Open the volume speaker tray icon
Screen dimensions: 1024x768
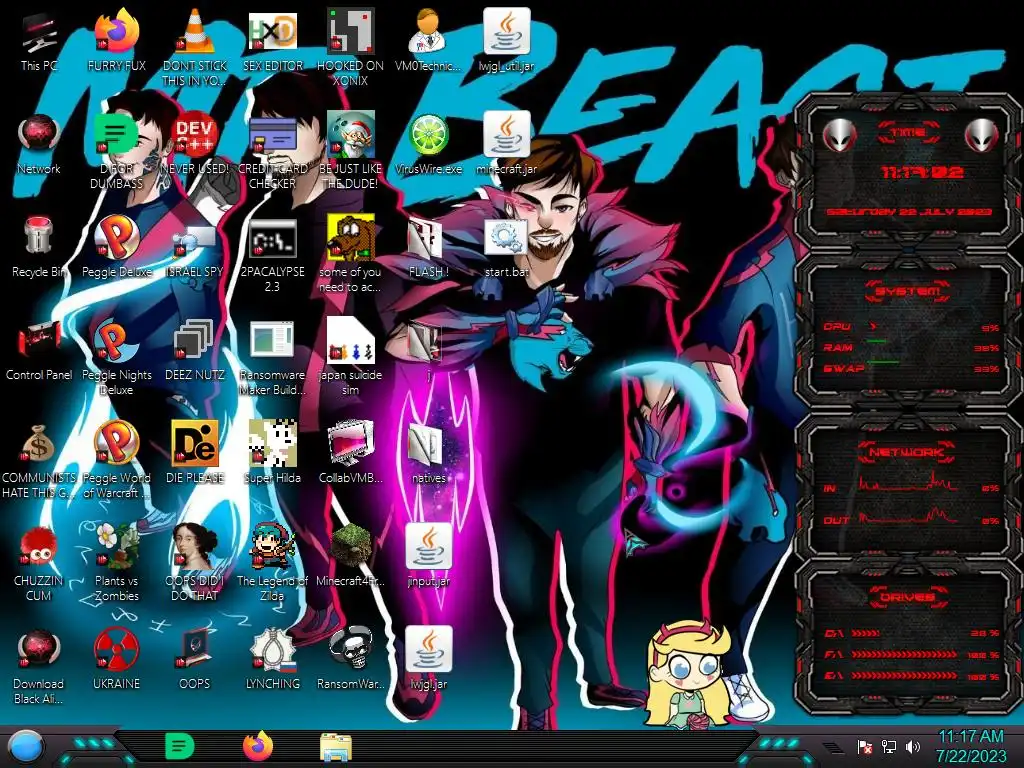tap(912, 746)
